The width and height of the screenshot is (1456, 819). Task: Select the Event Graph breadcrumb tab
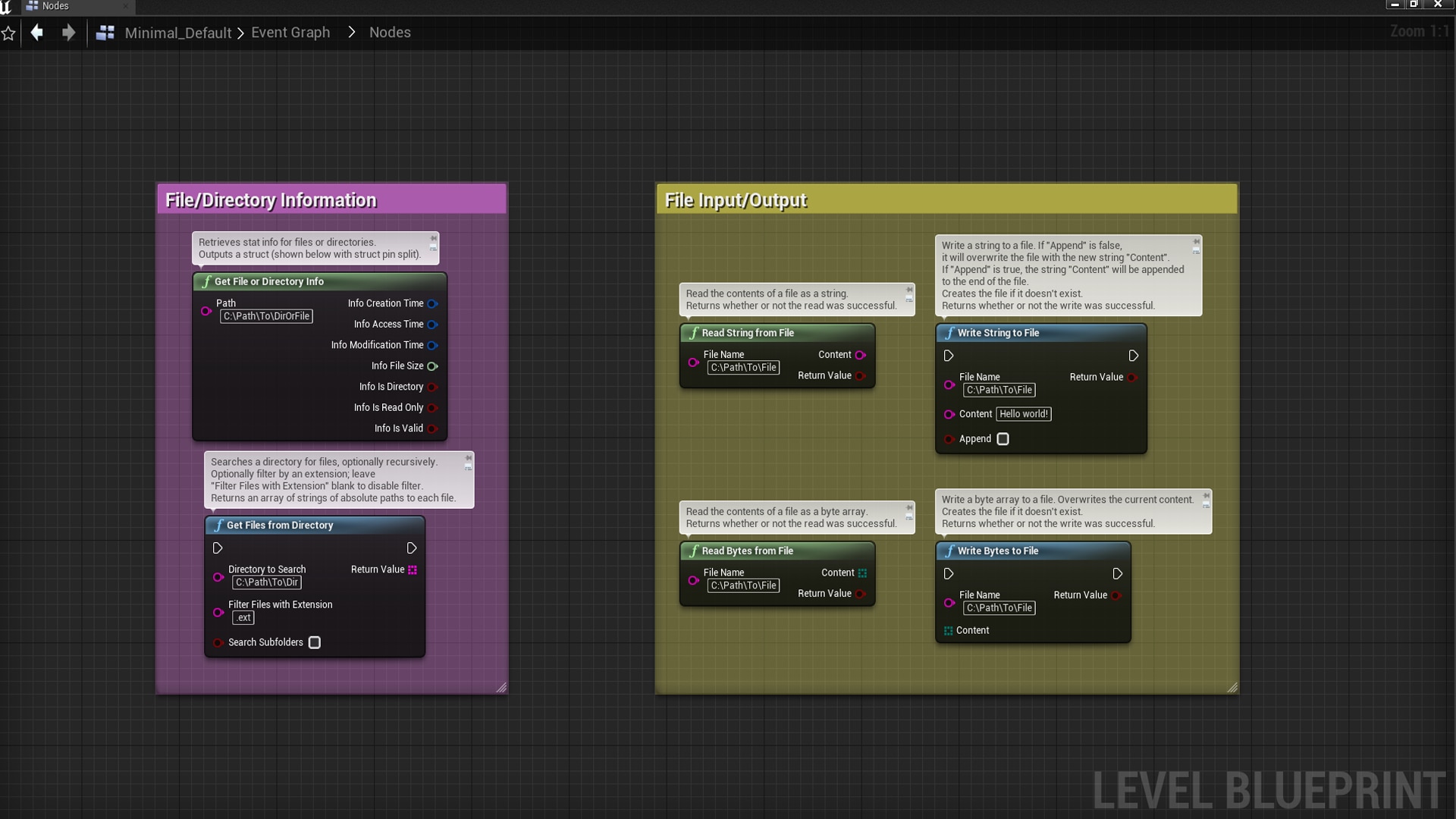290,32
